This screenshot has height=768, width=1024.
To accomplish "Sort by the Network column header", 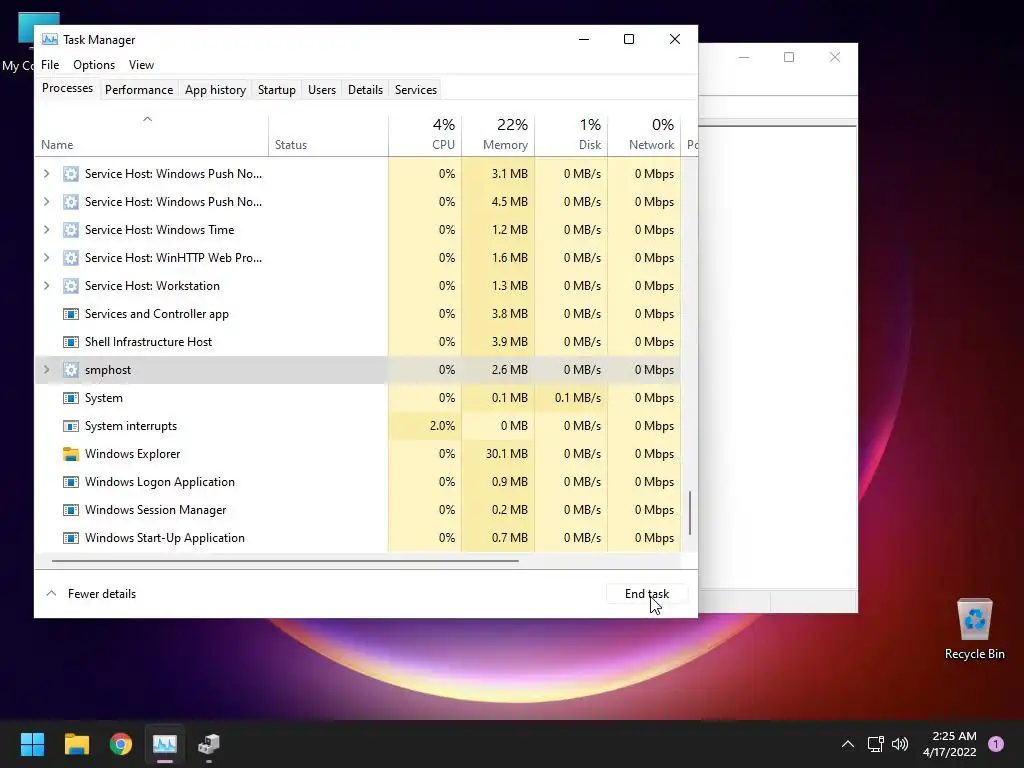I will (x=644, y=136).
